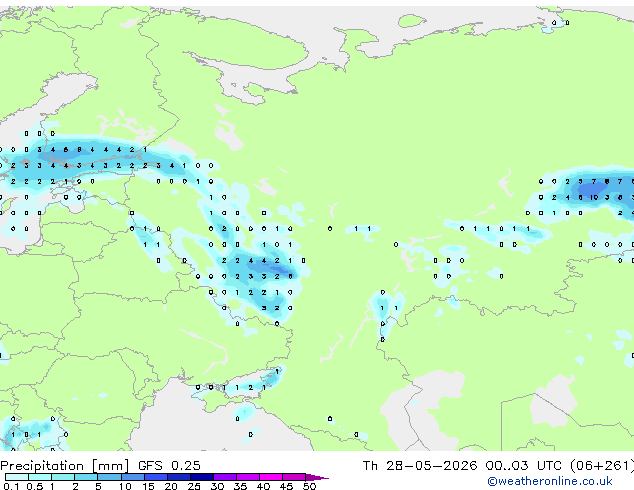Viewport: 634px width, 490px height.
Task: Select the 35–40 mm legend color swatch
Action: coord(248,477)
